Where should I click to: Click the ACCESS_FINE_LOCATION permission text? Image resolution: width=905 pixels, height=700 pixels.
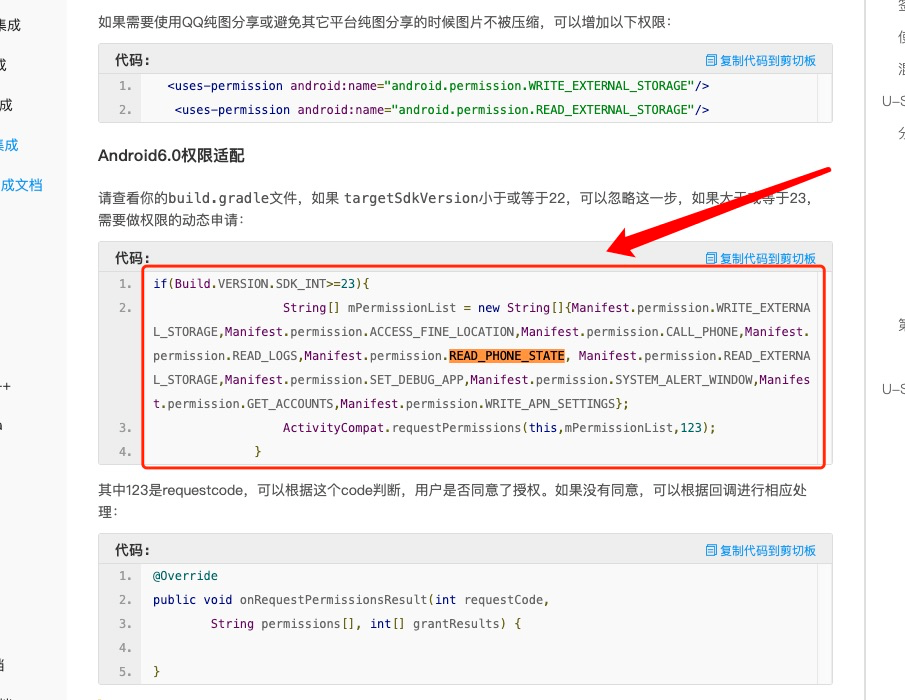click(442, 332)
